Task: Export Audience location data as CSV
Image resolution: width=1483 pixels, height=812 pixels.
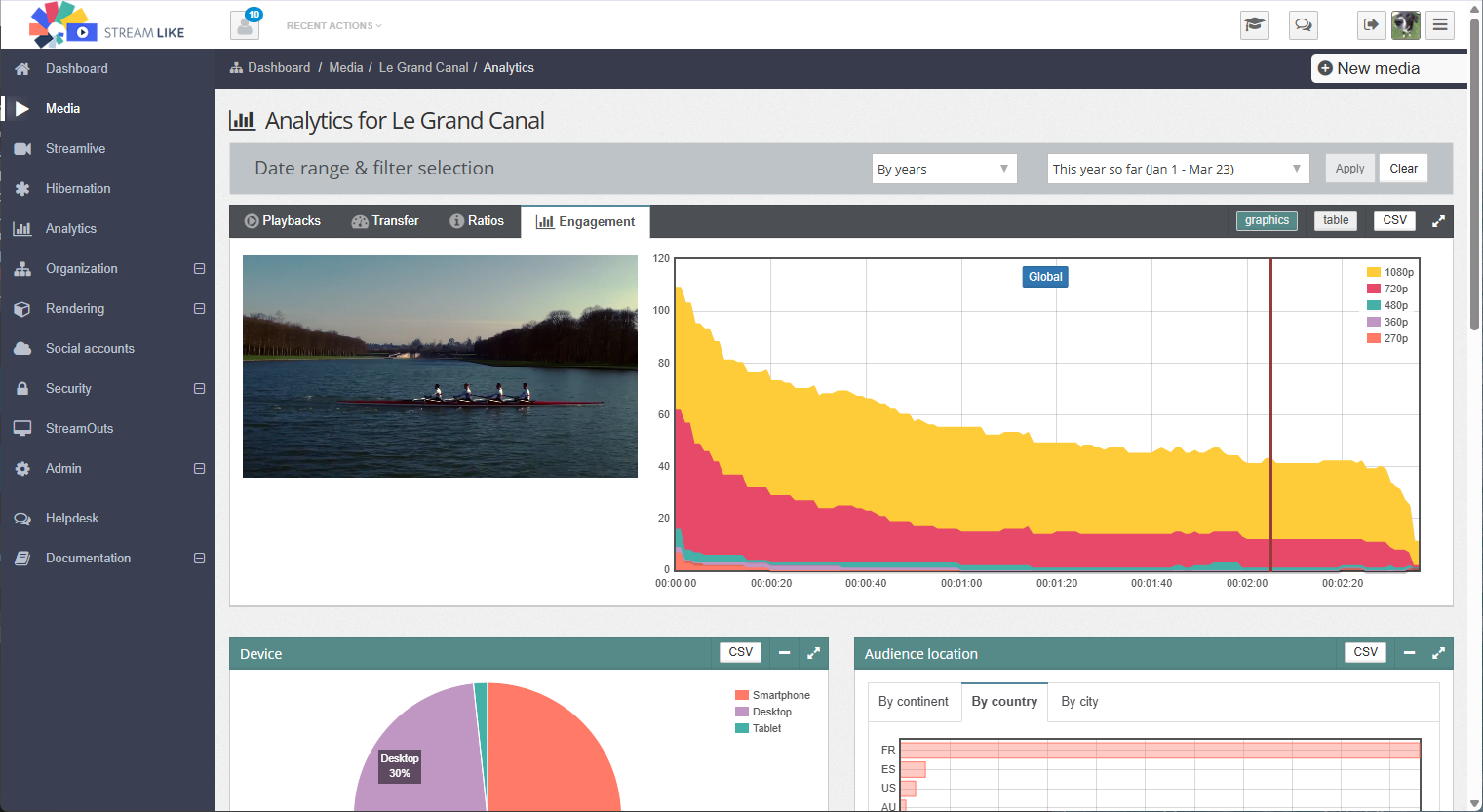Action: click(x=1366, y=652)
